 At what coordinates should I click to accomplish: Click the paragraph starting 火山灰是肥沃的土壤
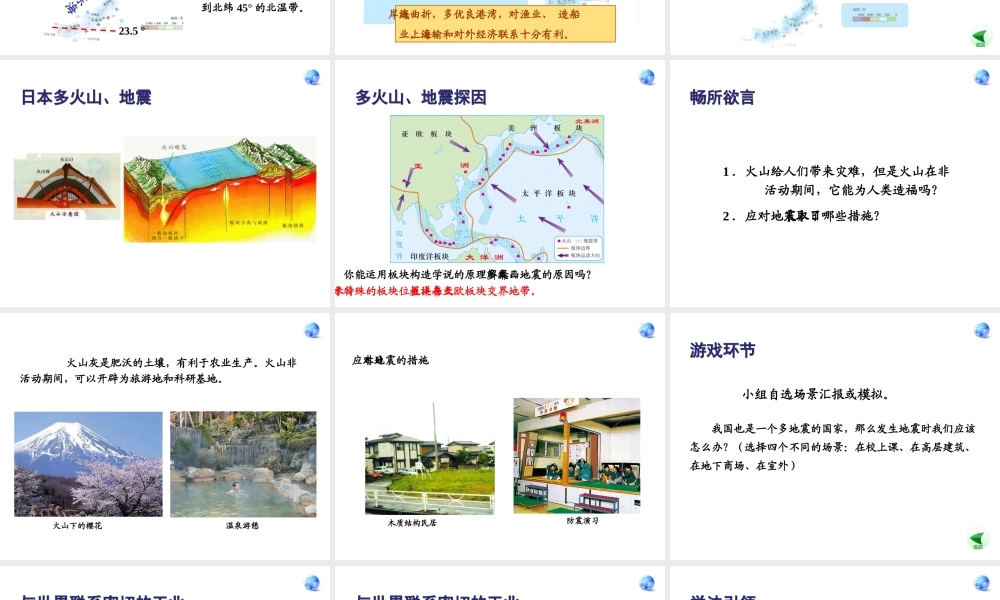click(158, 370)
